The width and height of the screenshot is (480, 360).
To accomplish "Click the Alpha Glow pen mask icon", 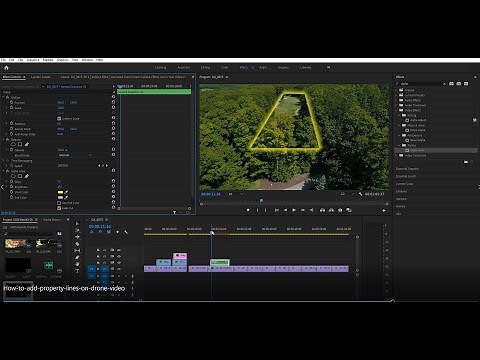I will 27,176.
